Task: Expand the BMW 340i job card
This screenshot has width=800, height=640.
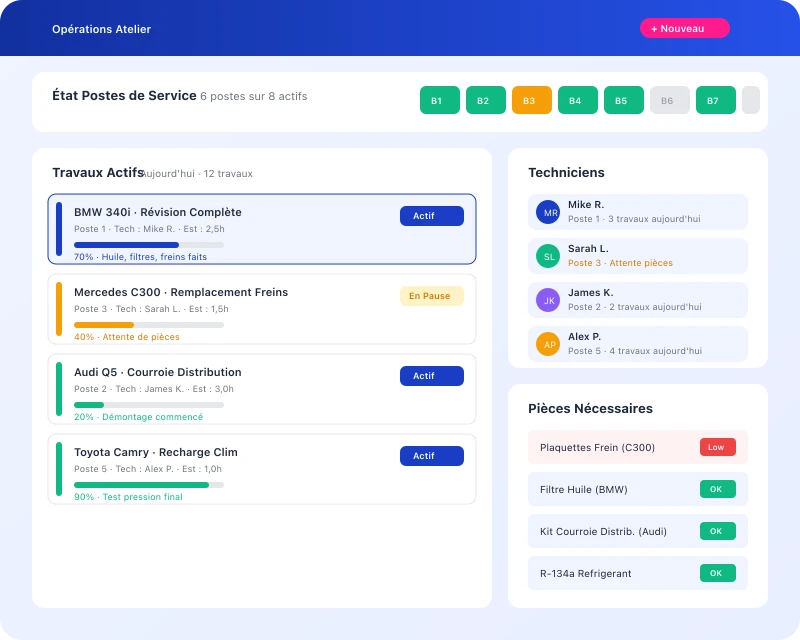Action: click(260, 228)
